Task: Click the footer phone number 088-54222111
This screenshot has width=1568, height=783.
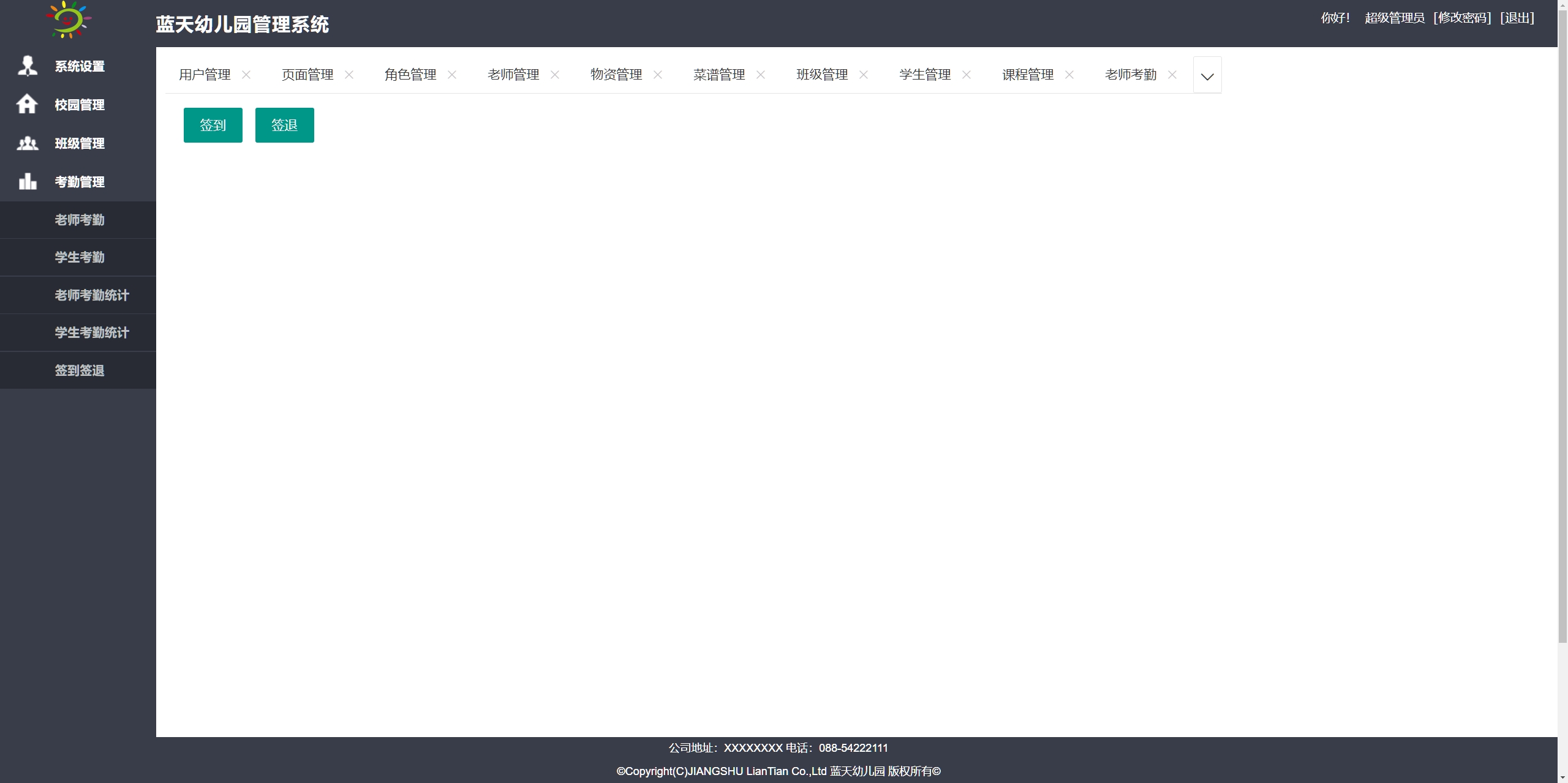Action: (853, 748)
